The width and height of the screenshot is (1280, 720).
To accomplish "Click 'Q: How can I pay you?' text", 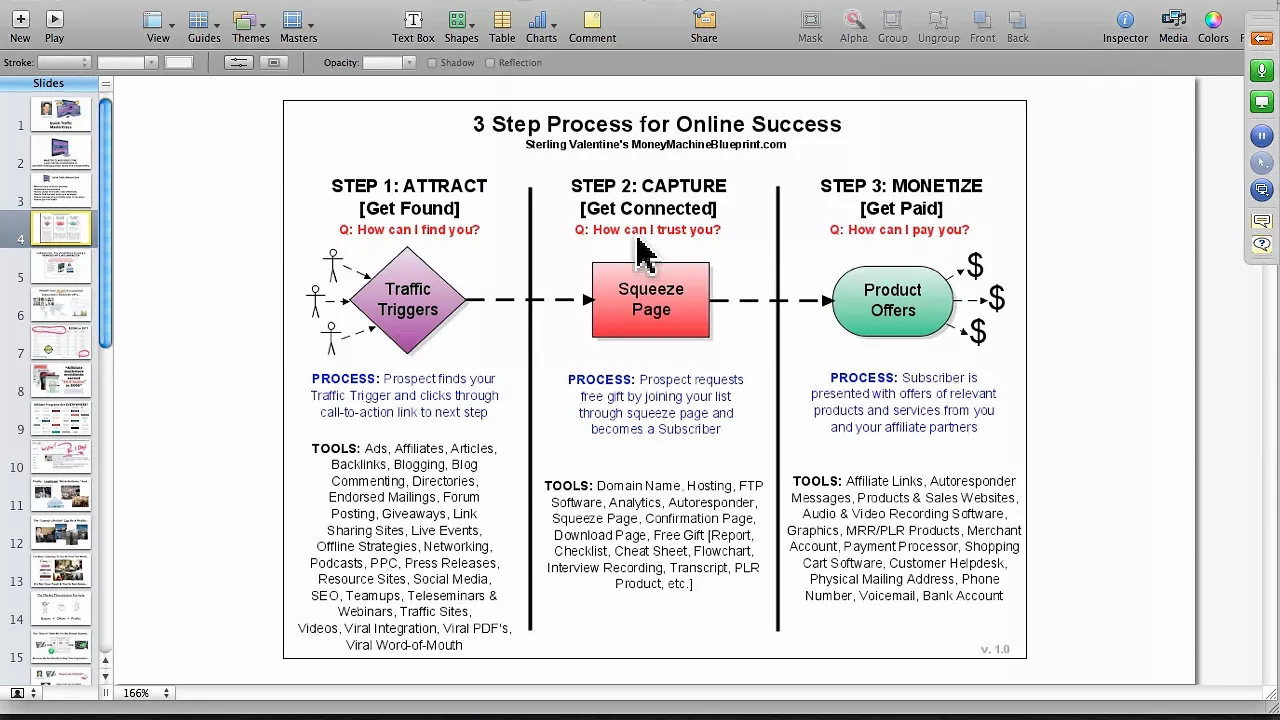I will point(899,230).
